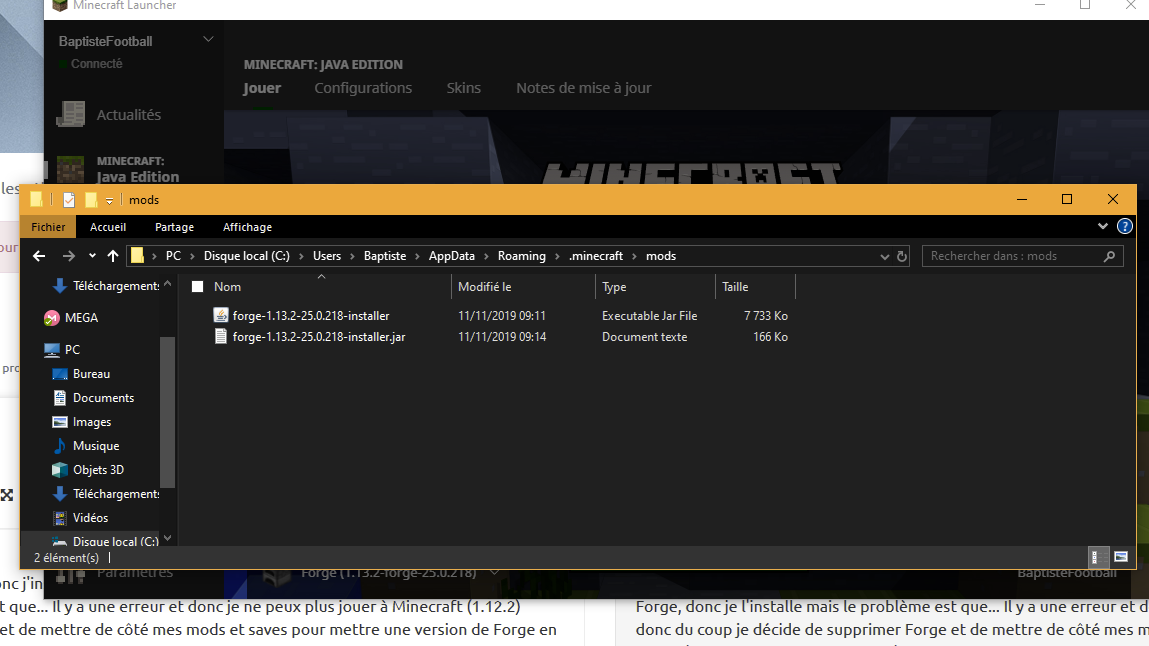This screenshot has width=1149, height=646.
Task: Open the address bar history dropdown
Action: [884, 256]
